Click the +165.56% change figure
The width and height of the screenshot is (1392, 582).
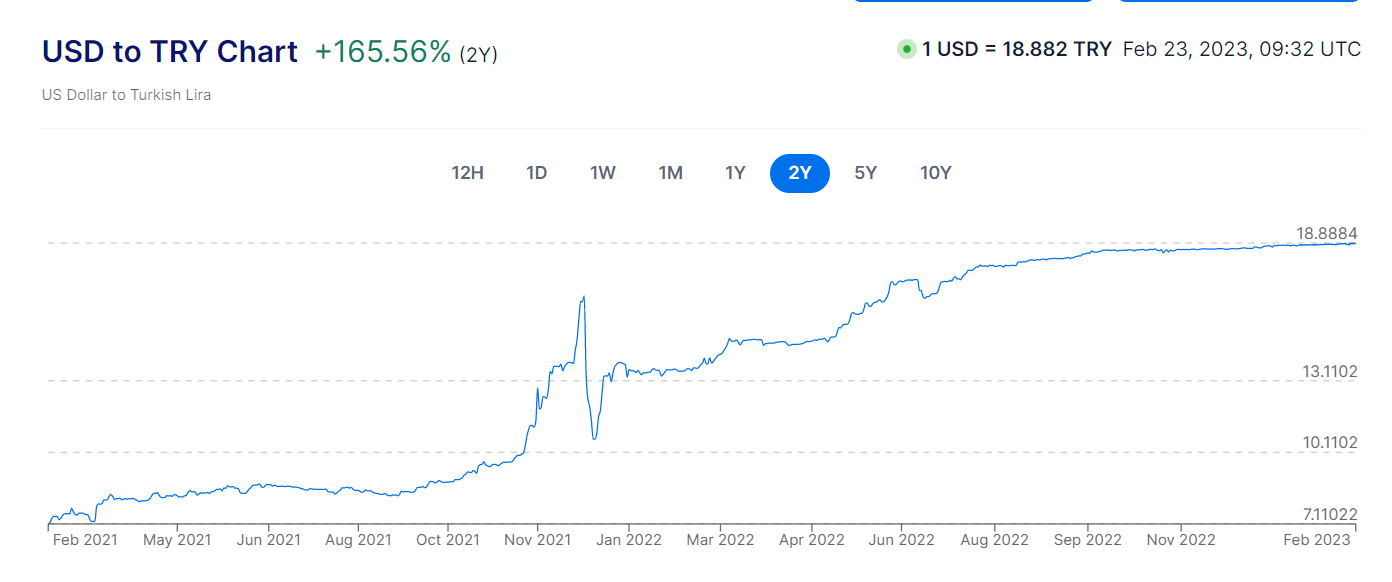point(383,52)
